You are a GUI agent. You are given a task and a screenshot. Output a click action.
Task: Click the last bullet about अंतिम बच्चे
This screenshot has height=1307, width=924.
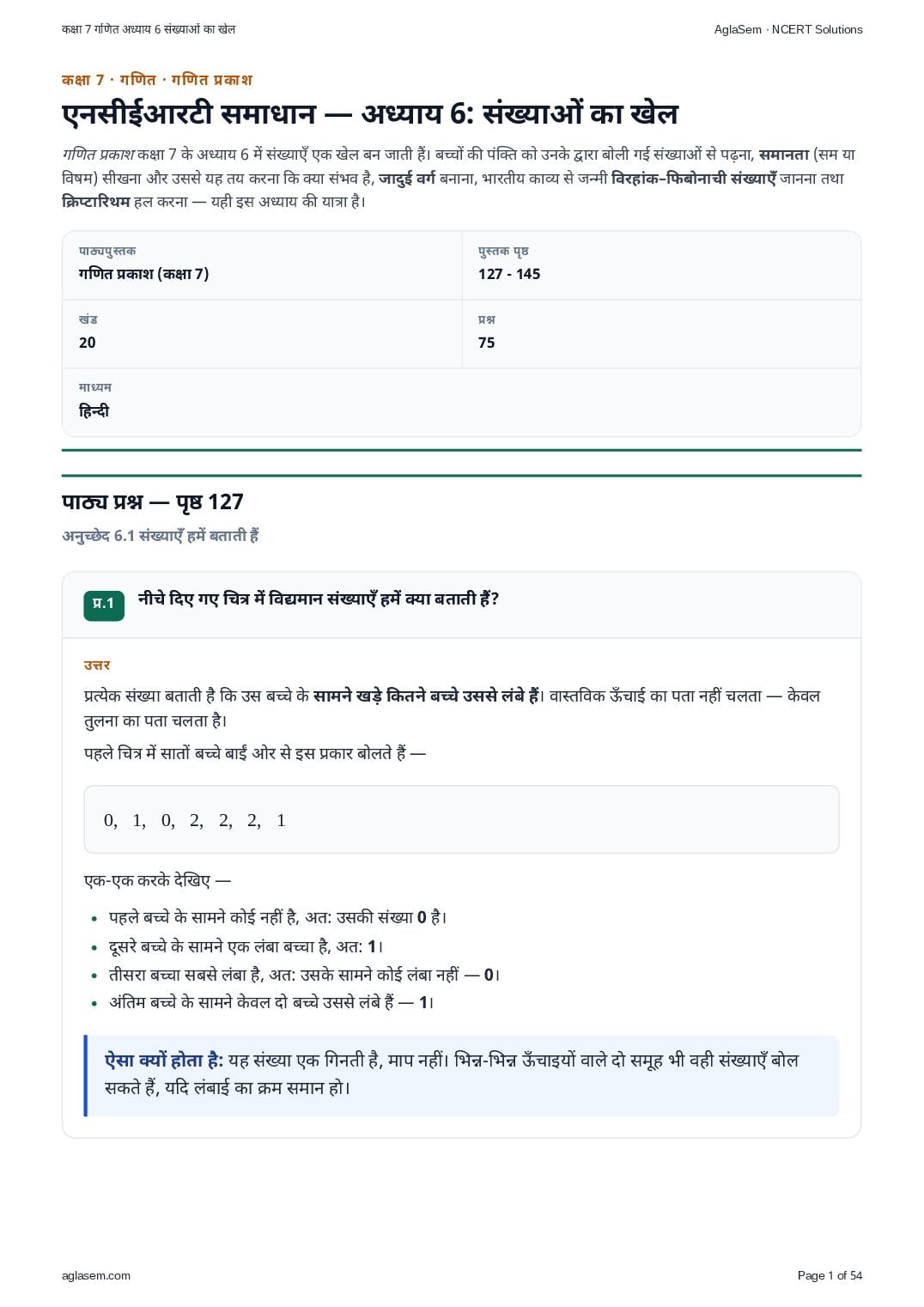[x=271, y=1002]
